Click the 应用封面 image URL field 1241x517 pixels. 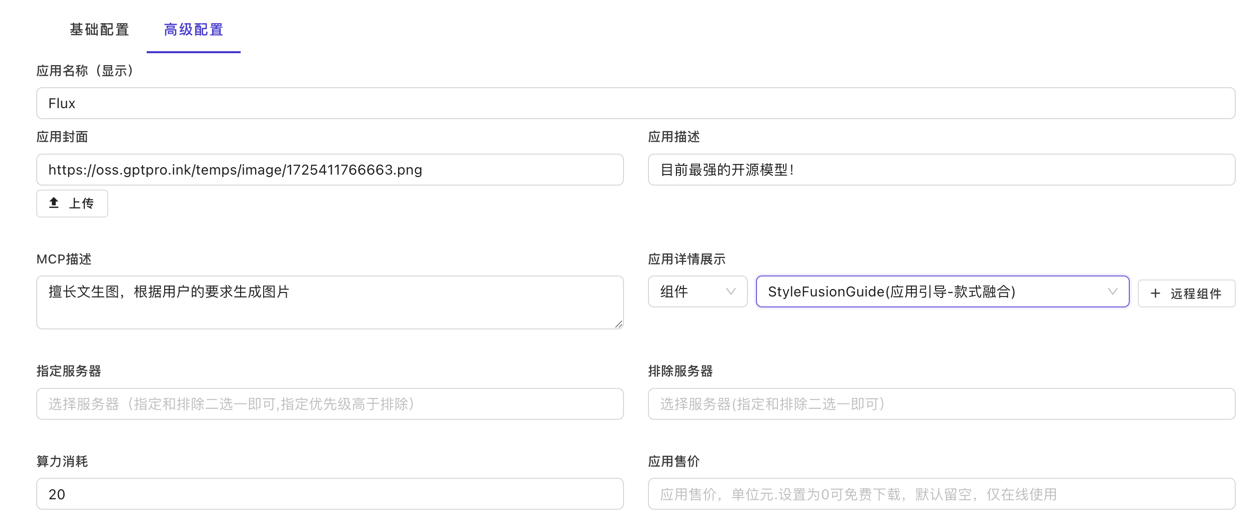(x=330, y=170)
